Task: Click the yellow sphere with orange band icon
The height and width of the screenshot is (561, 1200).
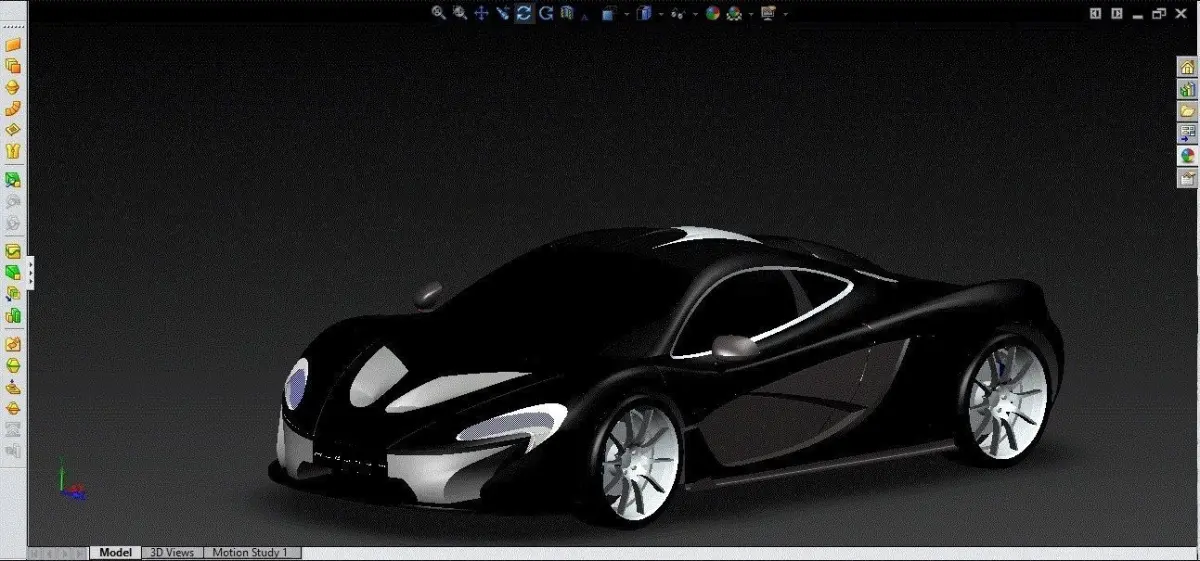Action: (x=13, y=408)
